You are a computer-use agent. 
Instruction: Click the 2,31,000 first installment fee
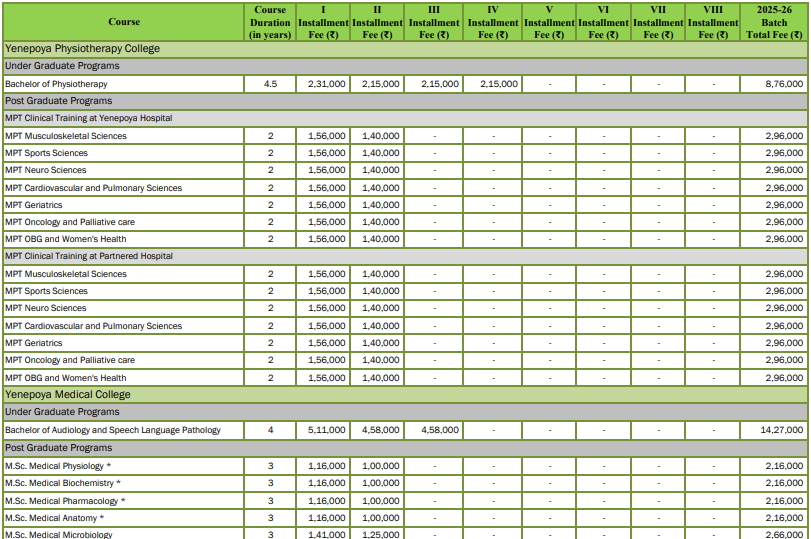[326, 84]
